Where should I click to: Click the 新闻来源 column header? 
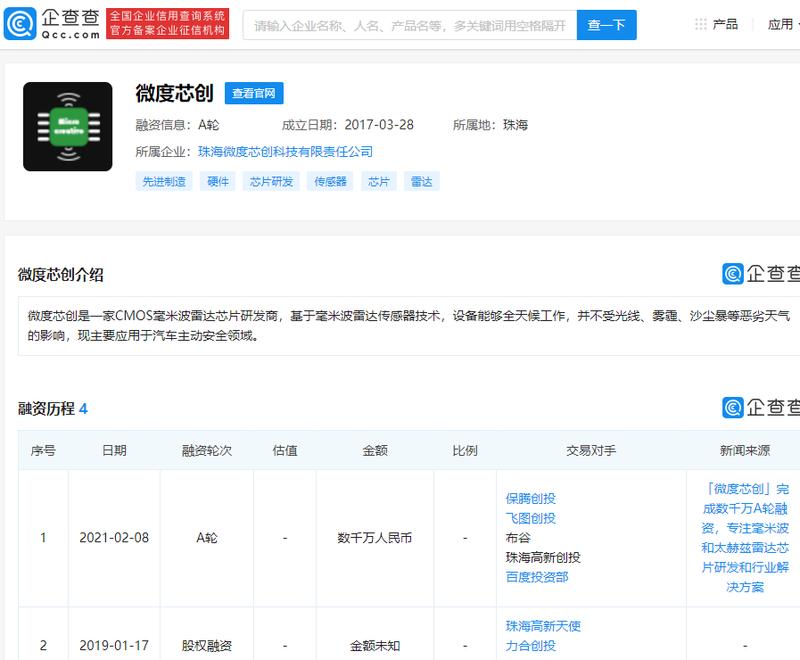(745, 450)
